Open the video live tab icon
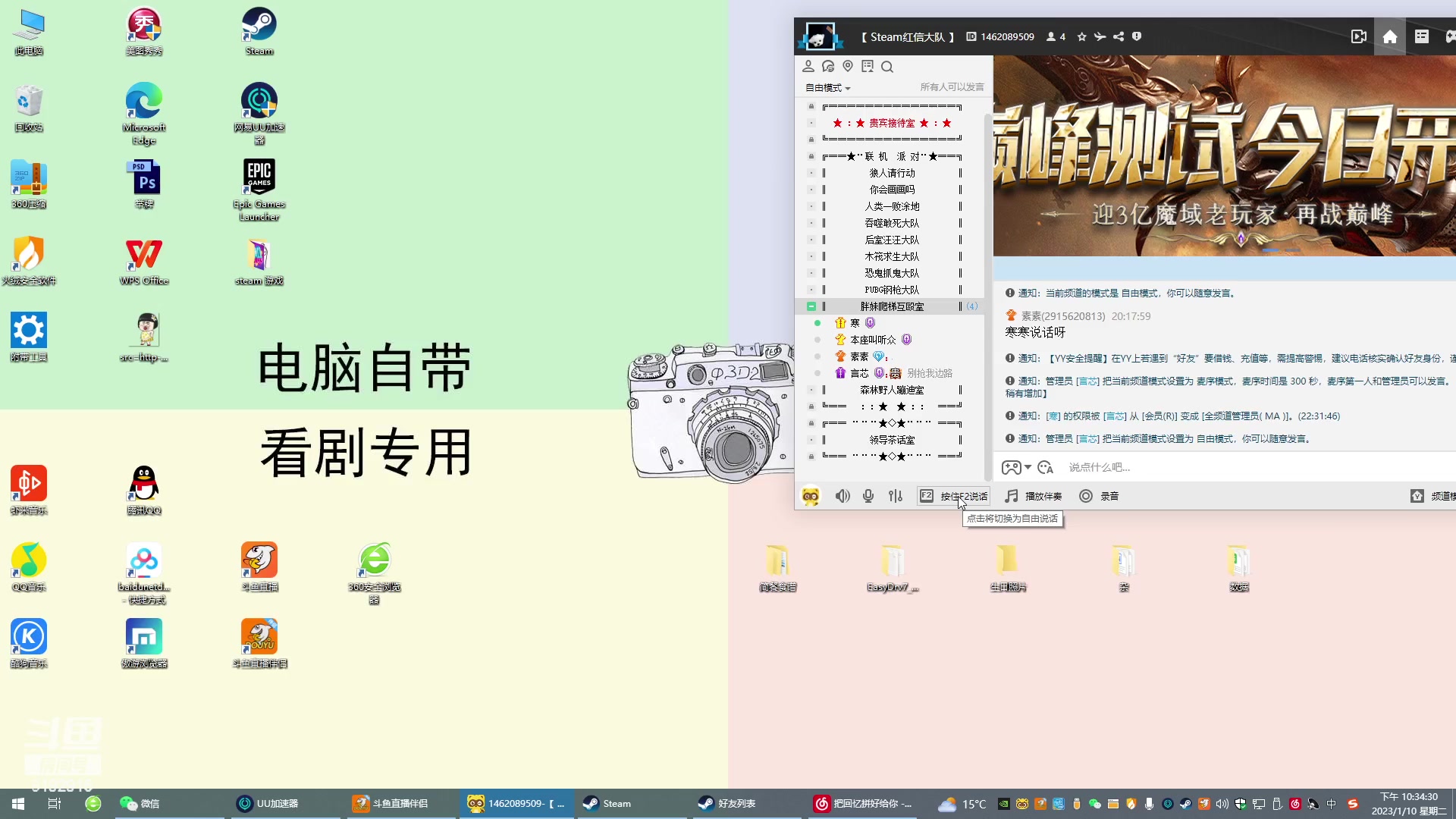 1359,36
